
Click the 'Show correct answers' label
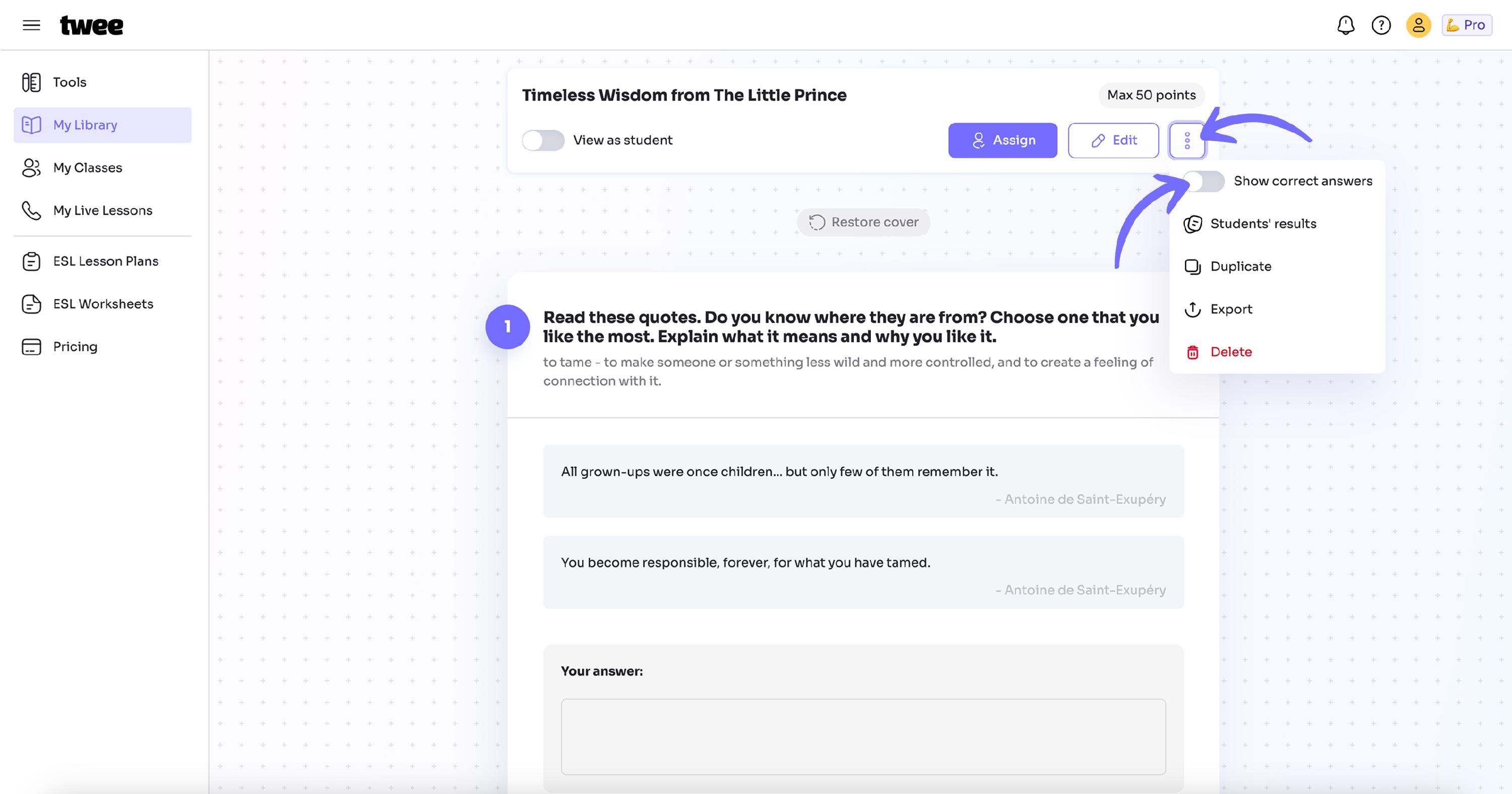click(x=1303, y=181)
